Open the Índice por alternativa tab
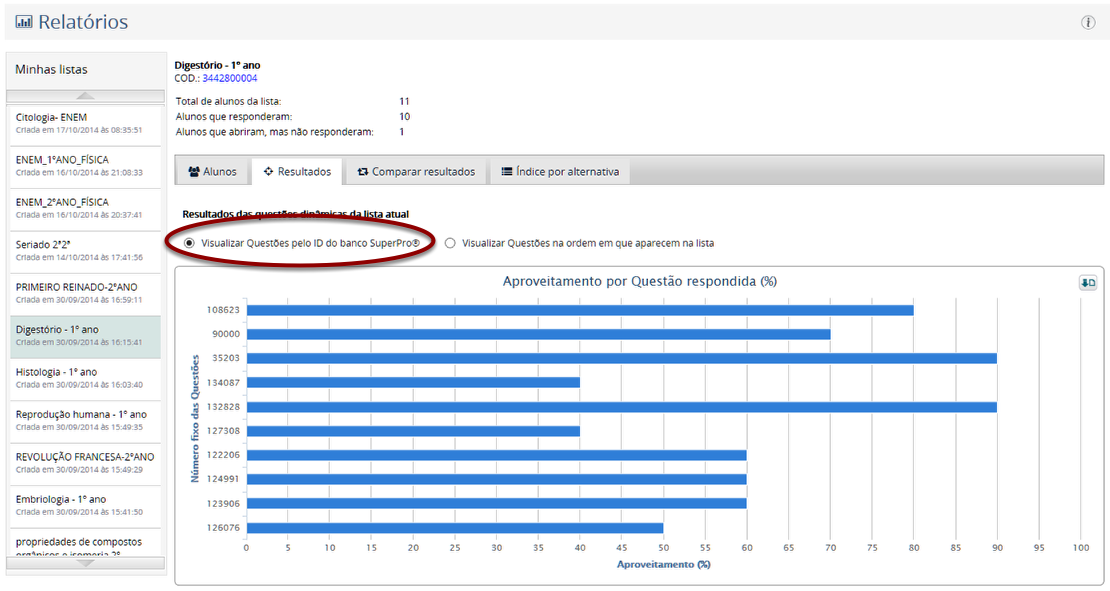 pos(560,171)
